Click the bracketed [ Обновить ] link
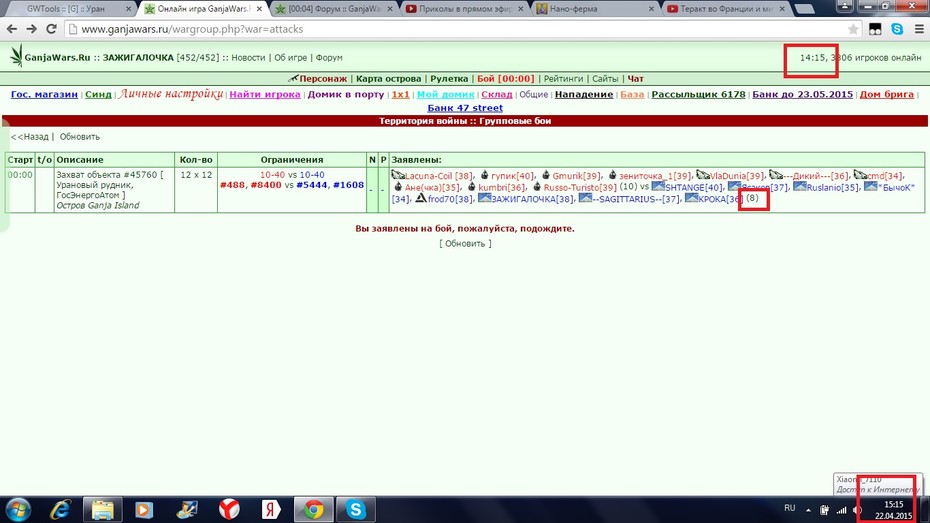Viewport: 930px width, 523px height. 465,243
